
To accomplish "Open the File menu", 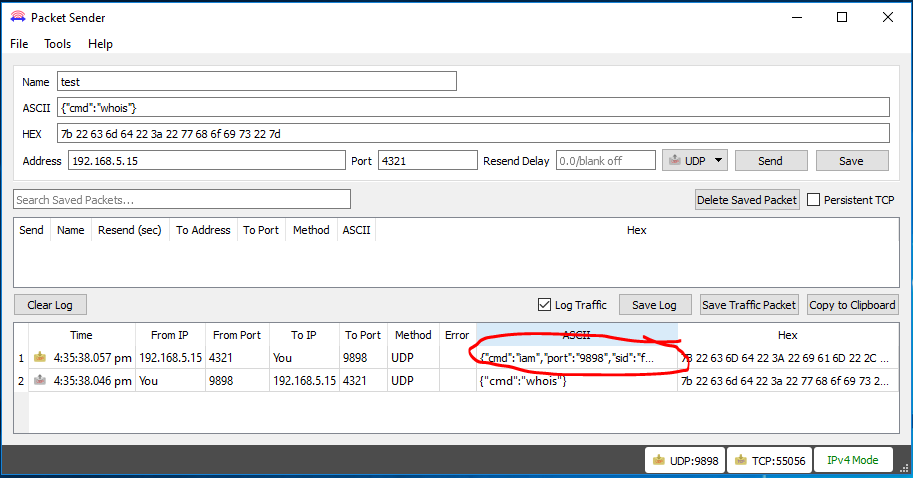I will [19, 44].
